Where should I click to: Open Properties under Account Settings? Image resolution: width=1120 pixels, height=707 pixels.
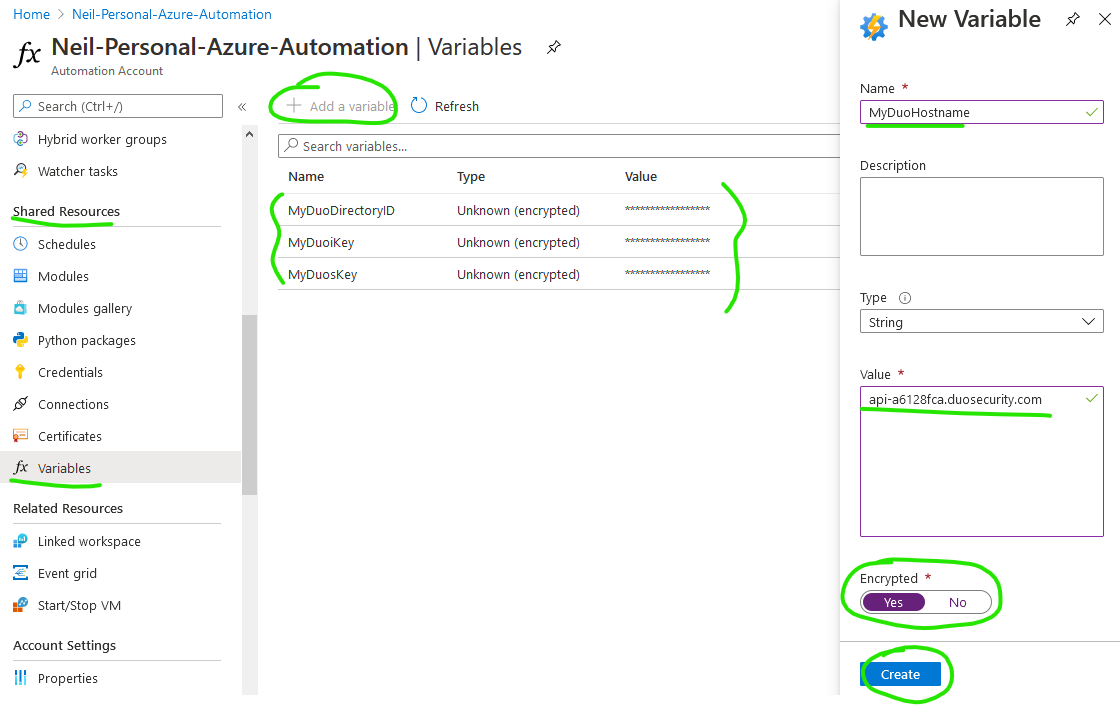[x=67, y=678]
